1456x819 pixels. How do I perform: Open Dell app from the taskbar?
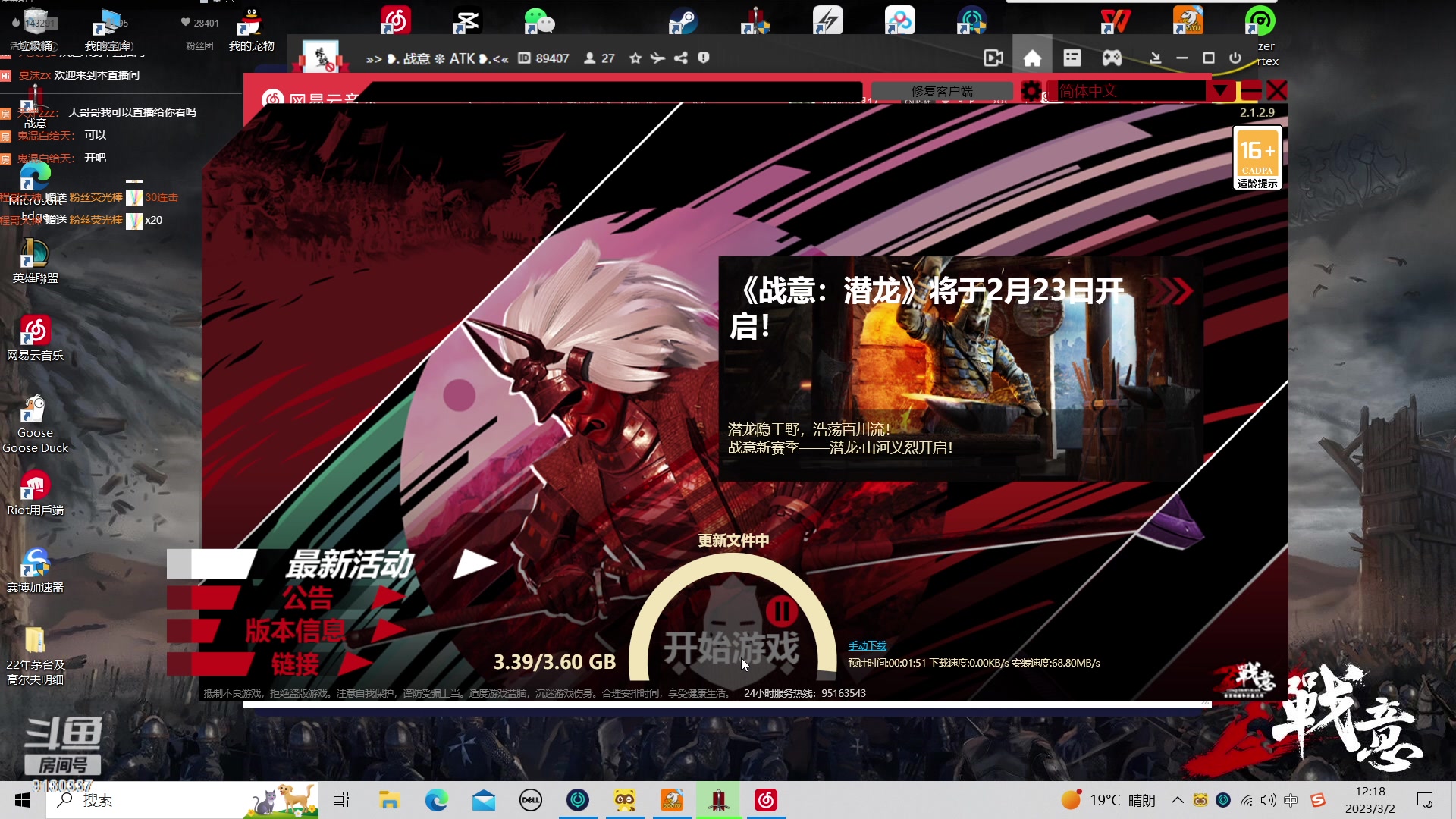(x=530, y=800)
